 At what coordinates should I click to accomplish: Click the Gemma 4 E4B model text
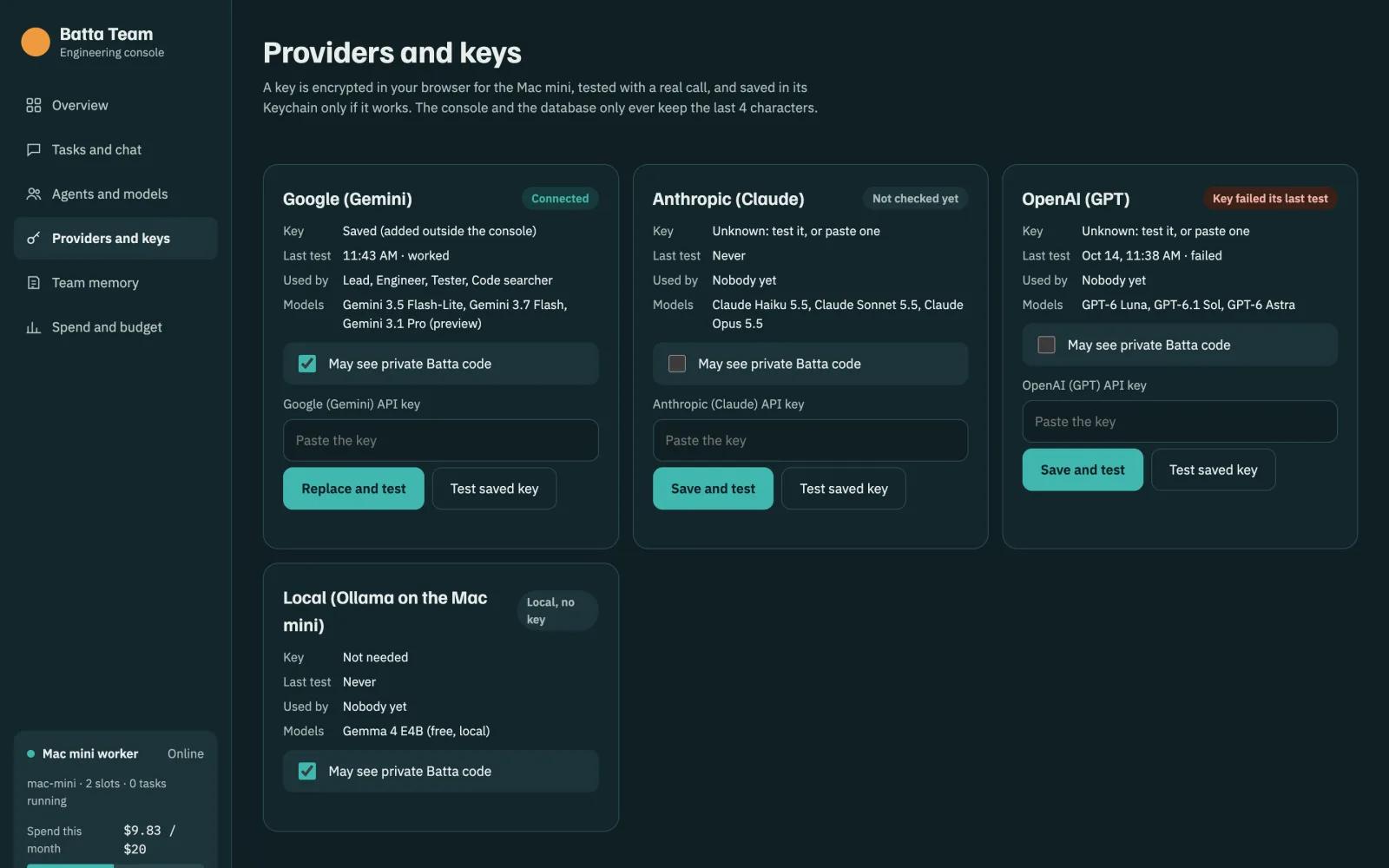pos(416,731)
